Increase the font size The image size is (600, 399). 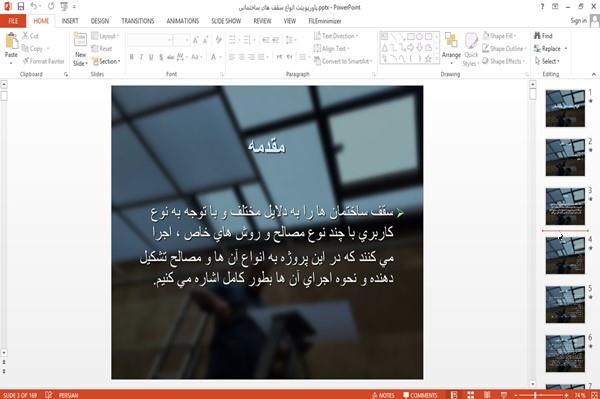coord(196,40)
